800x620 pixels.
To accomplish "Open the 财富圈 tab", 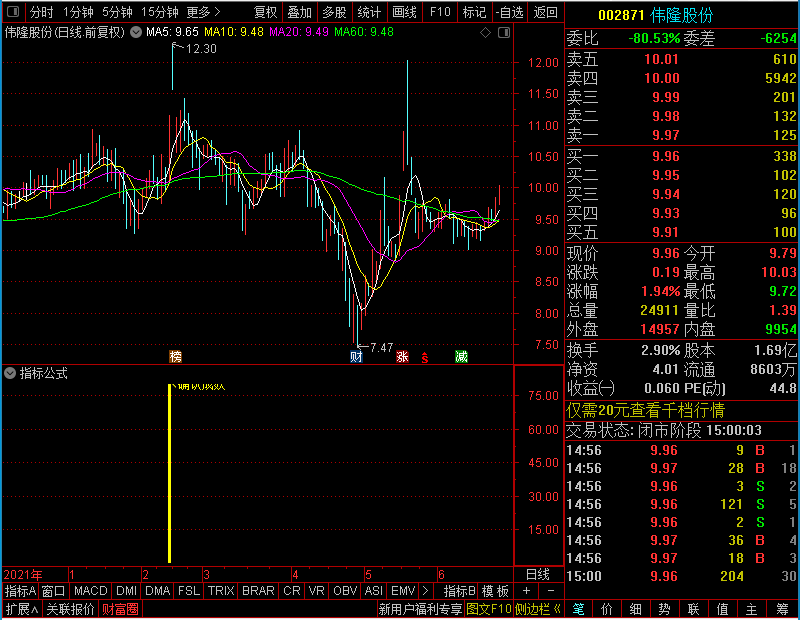I will coord(120,609).
